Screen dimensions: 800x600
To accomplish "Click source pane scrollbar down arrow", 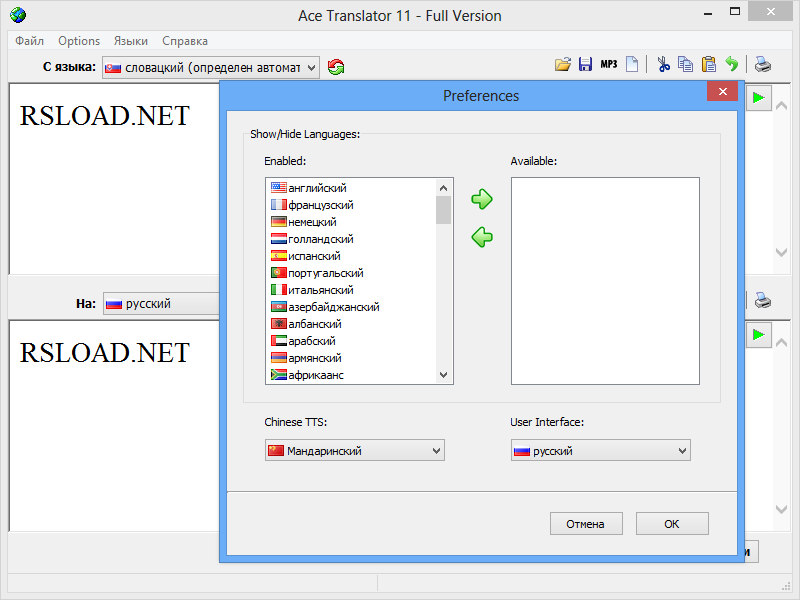I will pyautogui.click(x=781, y=252).
